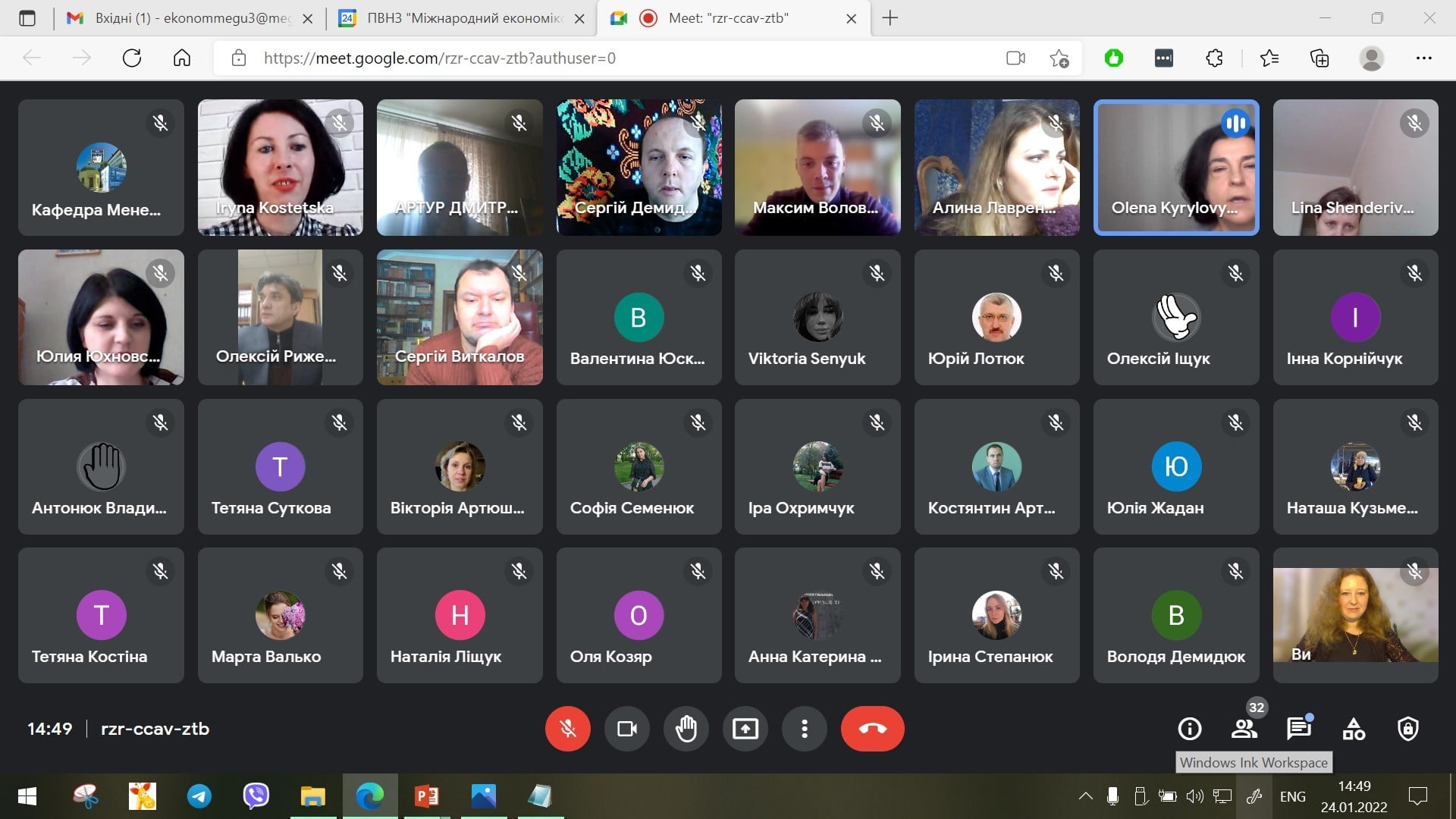
Task: Click the red leave call button
Action: tap(872, 729)
